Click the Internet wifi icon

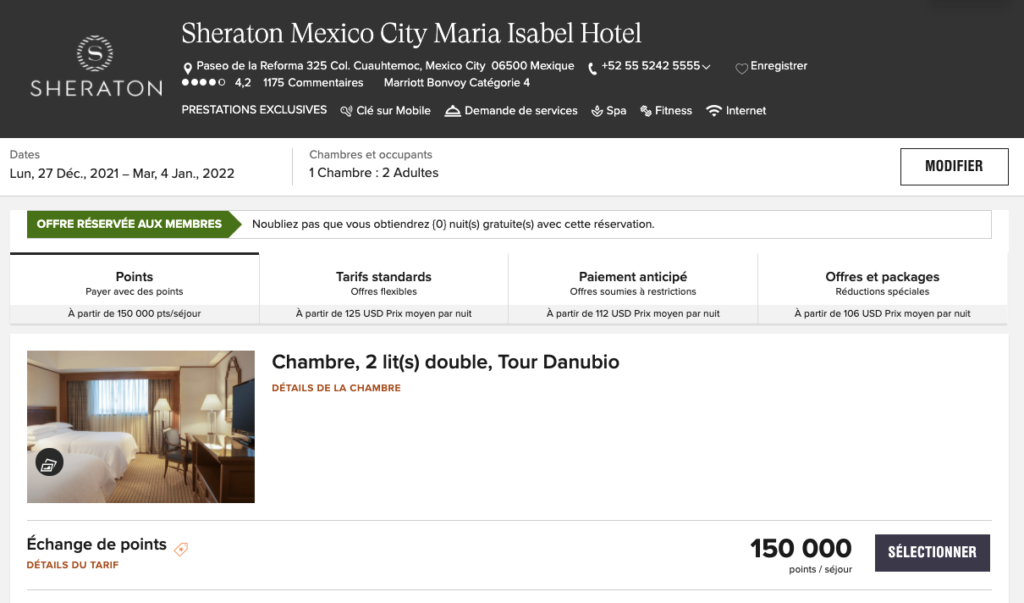pos(713,111)
